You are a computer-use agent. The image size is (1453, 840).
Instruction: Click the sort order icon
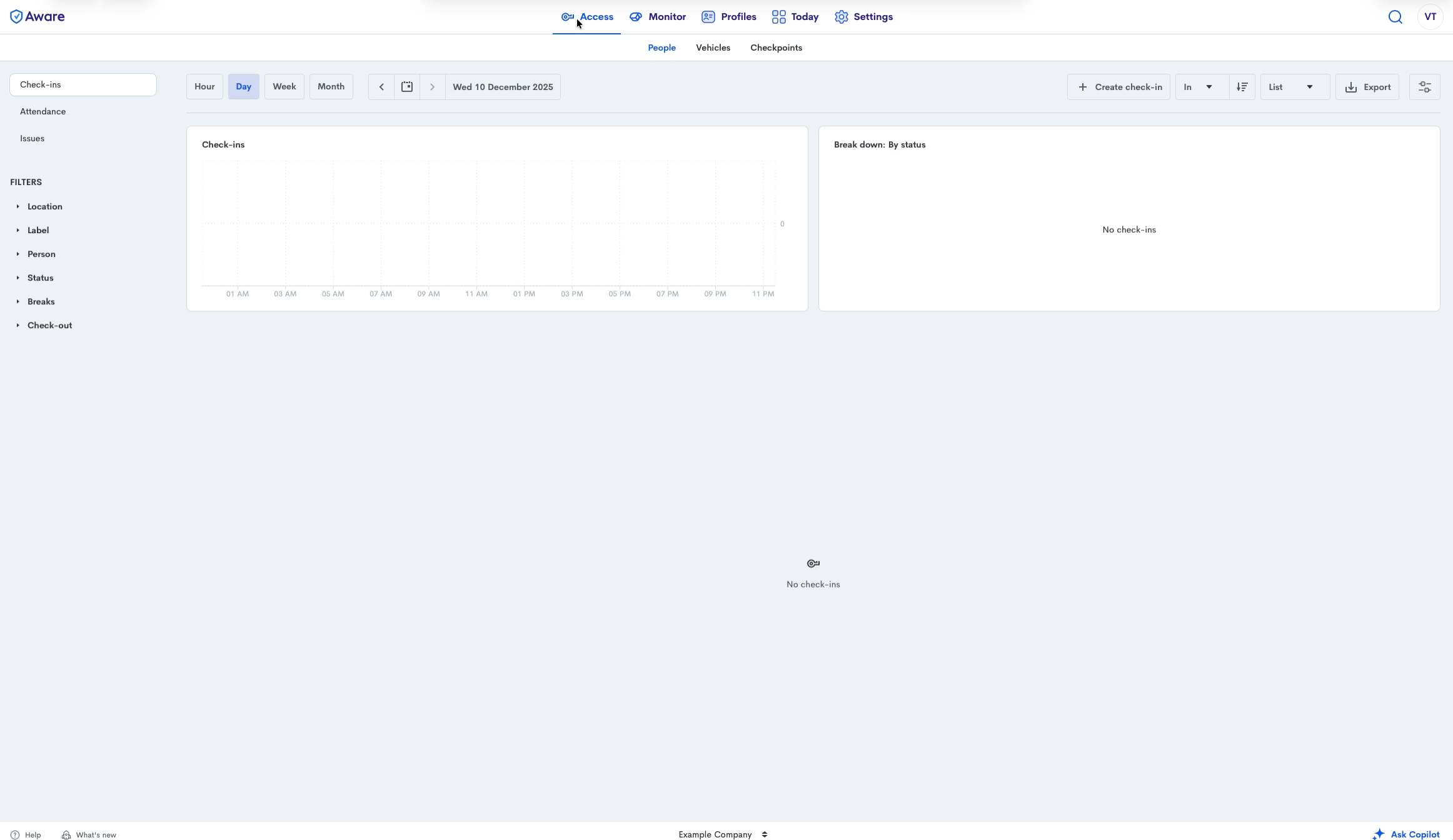(x=1242, y=87)
